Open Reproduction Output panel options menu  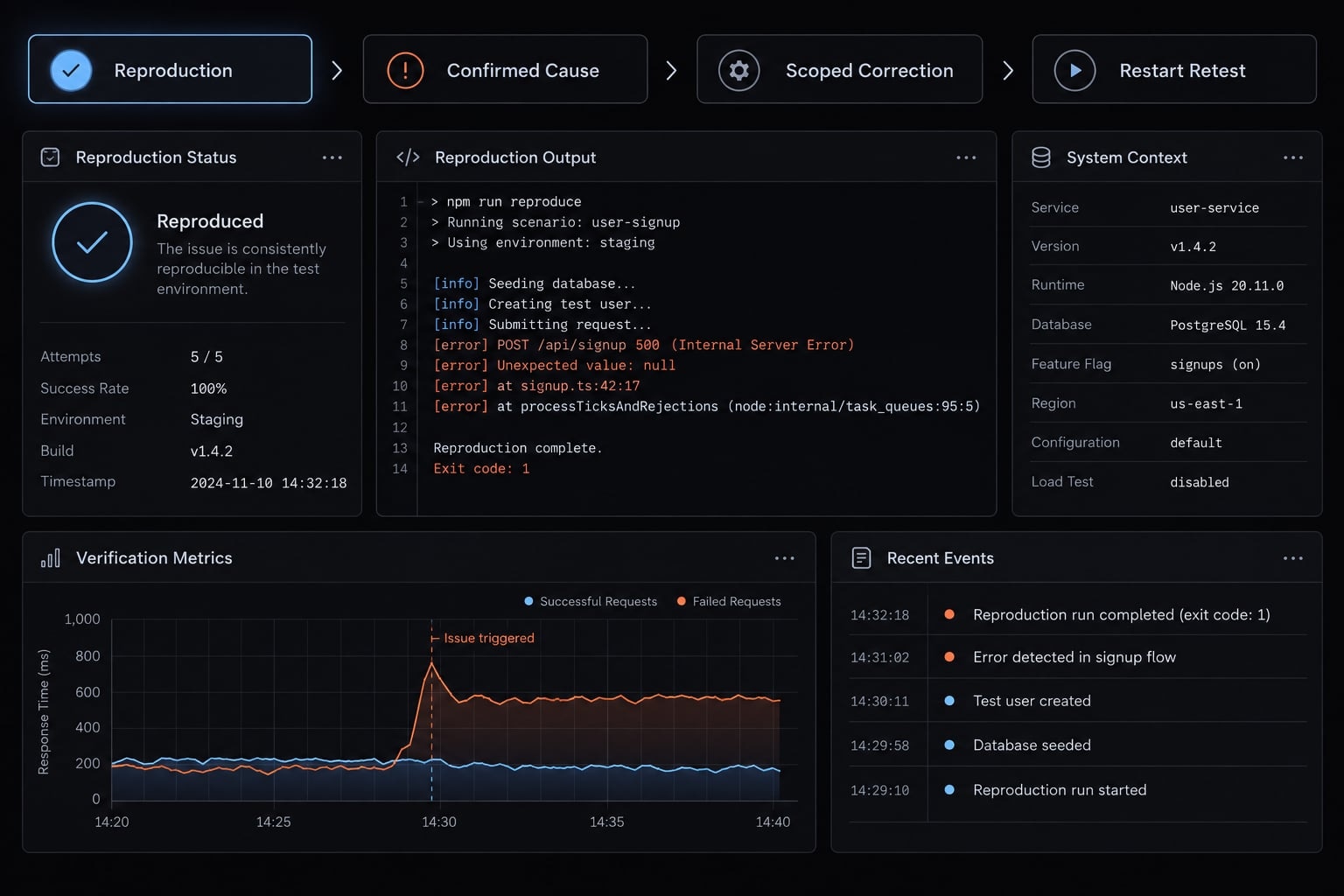pyautogui.click(x=966, y=157)
